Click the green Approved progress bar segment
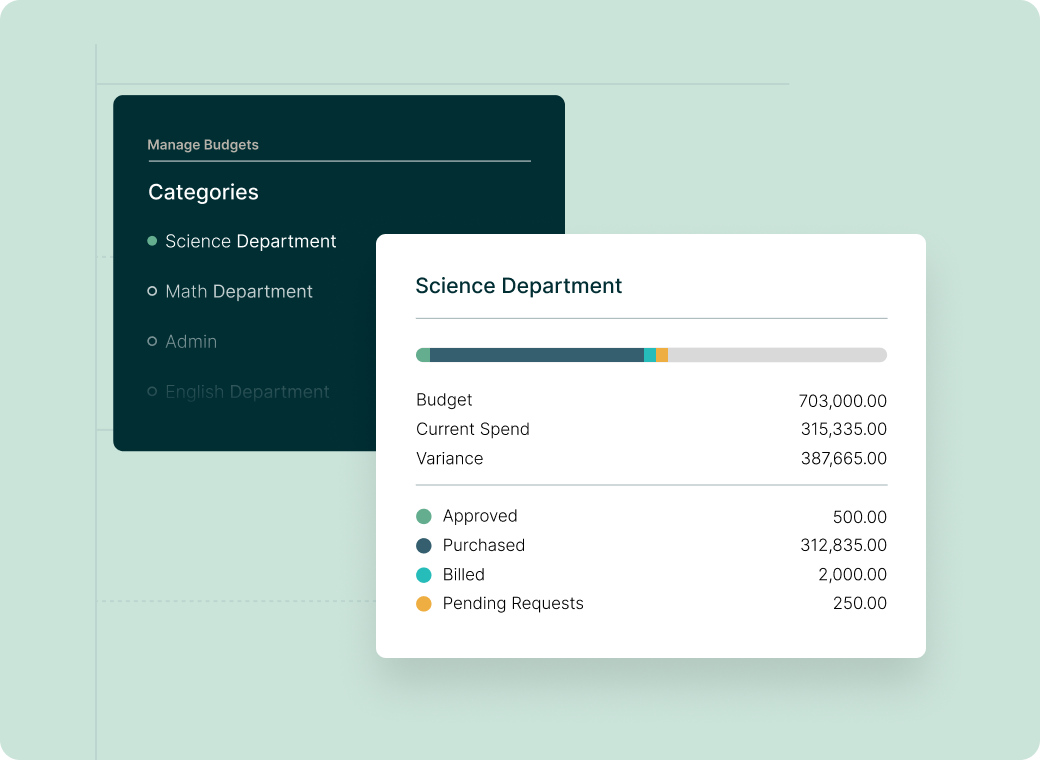This screenshot has height=760, width=1040. pyautogui.click(x=423, y=355)
